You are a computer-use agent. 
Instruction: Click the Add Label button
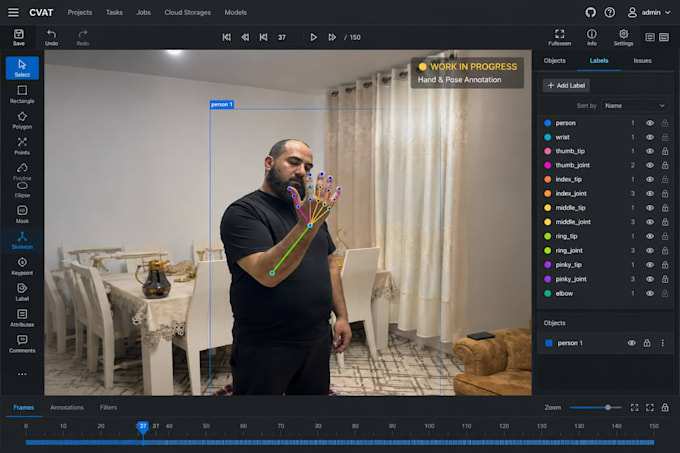pos(566,85)
